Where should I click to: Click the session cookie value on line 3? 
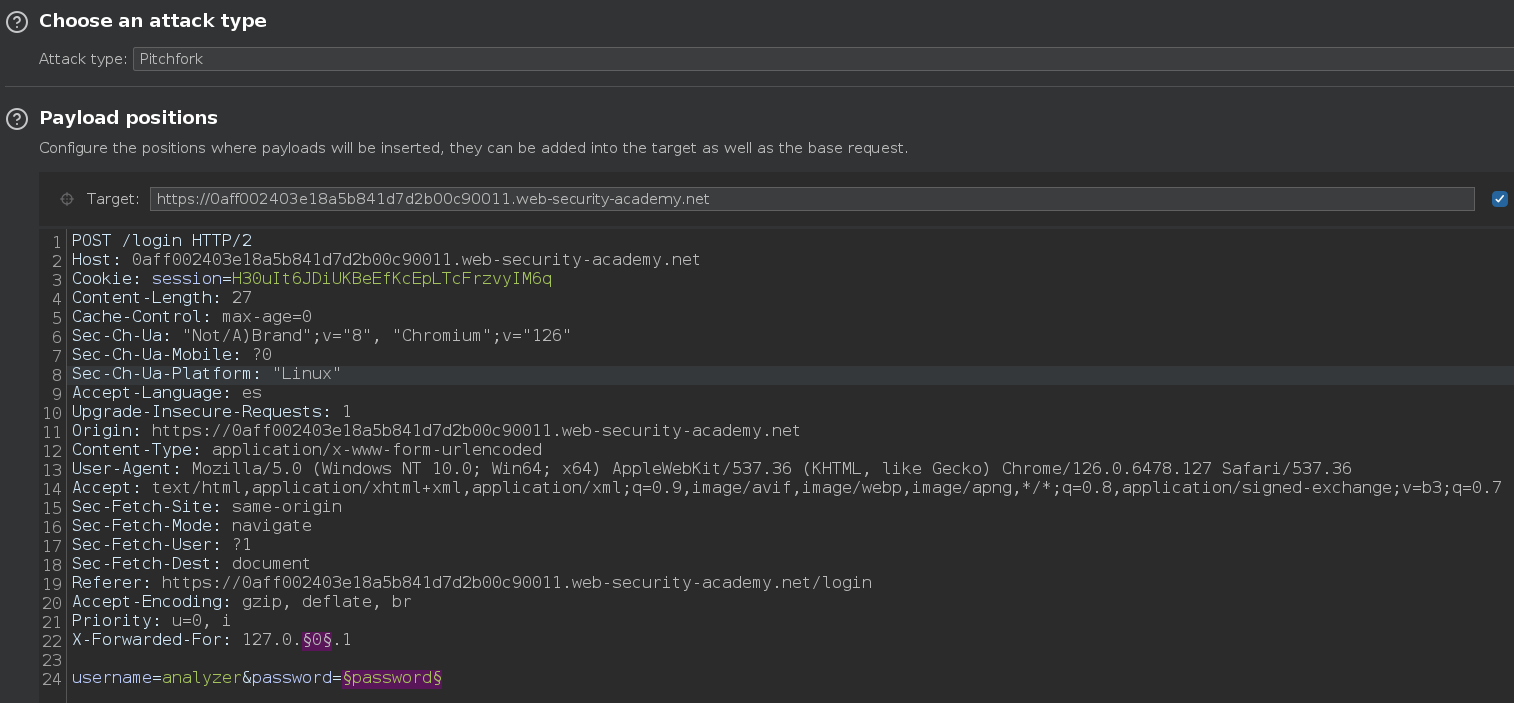[391, 279]
